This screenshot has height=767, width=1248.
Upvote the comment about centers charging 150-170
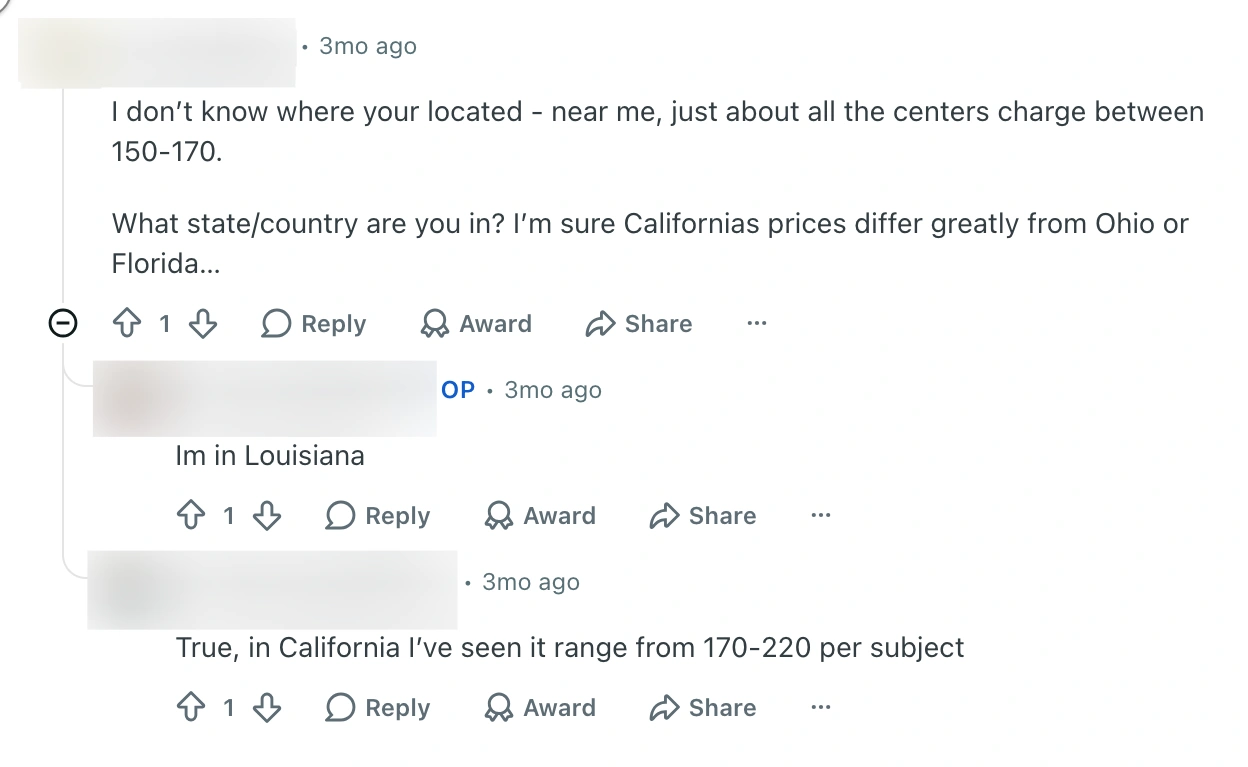(x=127, y=323)
